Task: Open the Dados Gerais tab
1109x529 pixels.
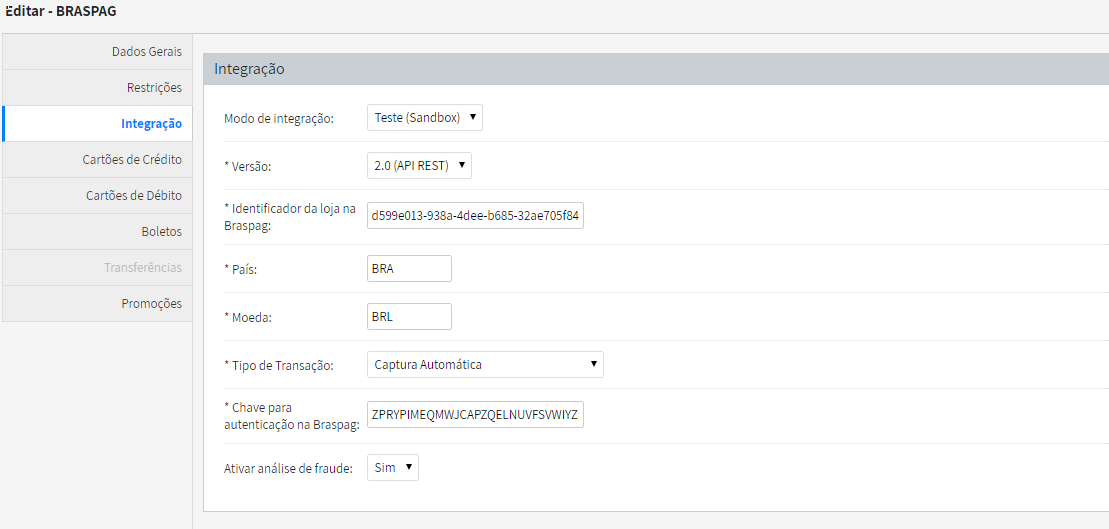Action: pos(97,52)
